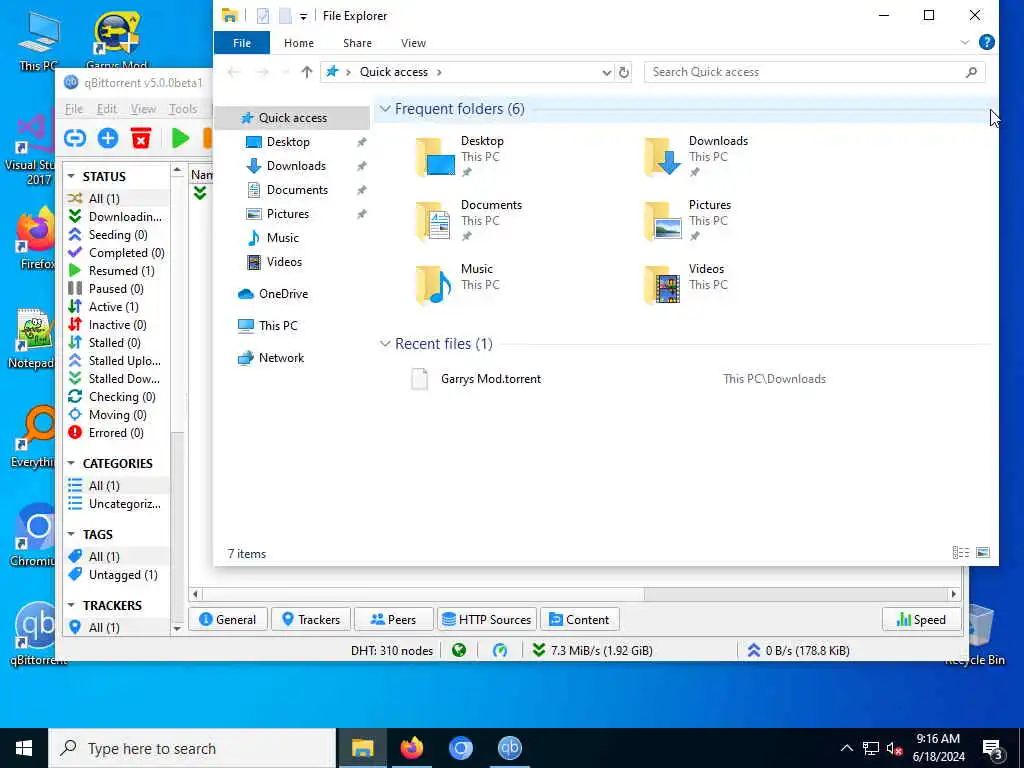Open the Share ribbon tab

(357, 42)
